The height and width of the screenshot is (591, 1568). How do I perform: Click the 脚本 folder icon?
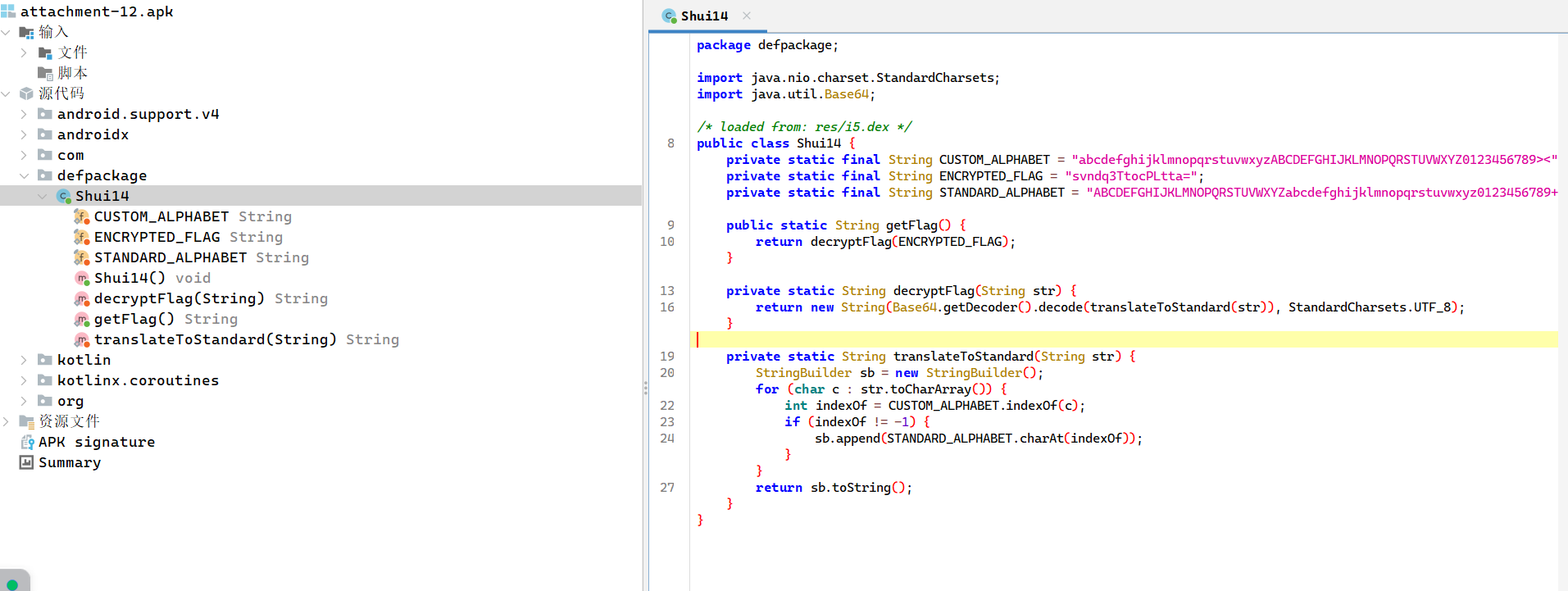click(45, 74)
